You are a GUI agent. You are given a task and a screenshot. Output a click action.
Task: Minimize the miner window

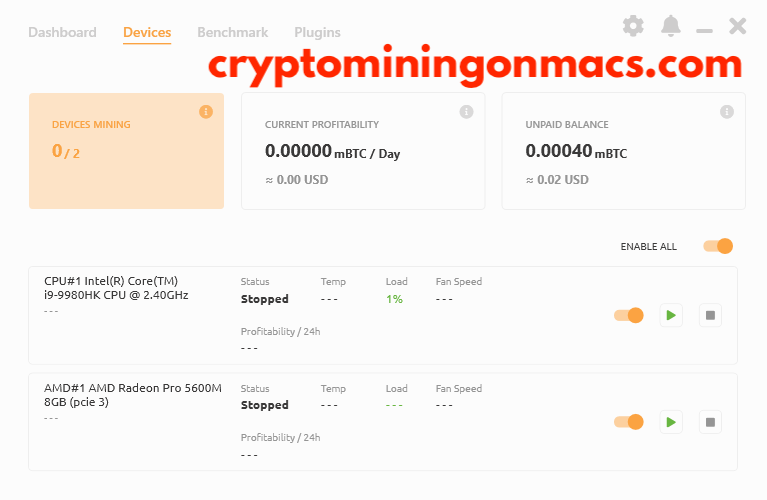pos(704,30)
